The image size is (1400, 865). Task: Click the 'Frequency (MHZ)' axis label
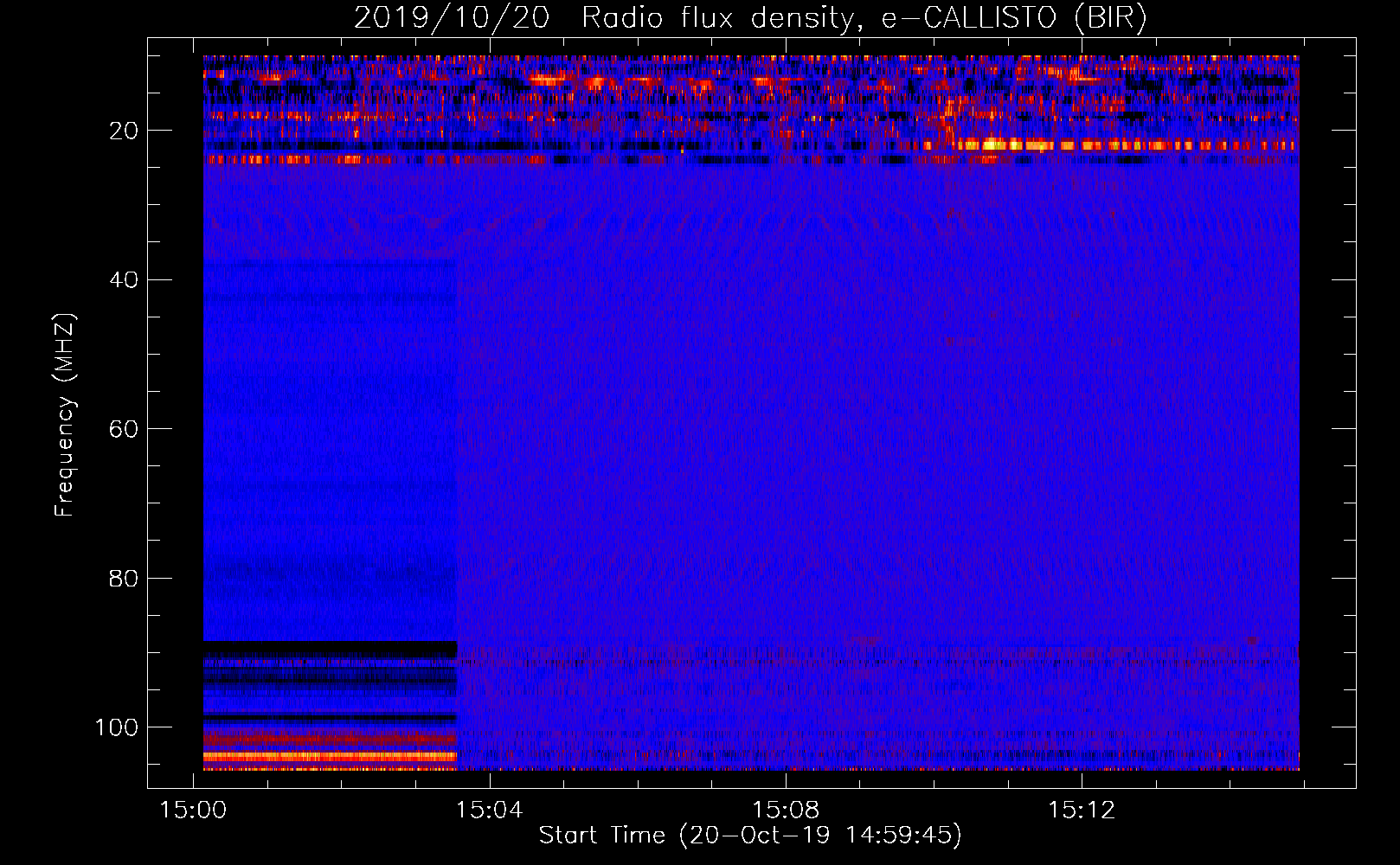[65, 414]
